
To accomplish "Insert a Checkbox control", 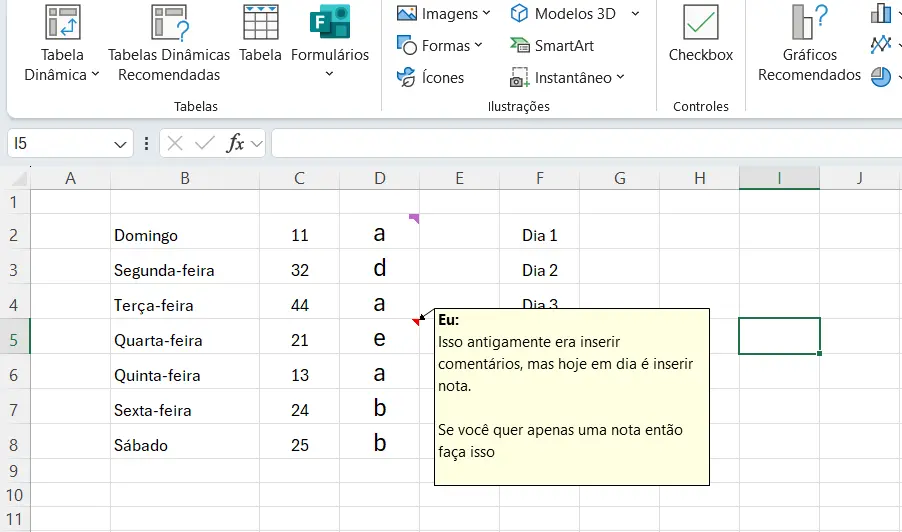I will tap(701, 33).
